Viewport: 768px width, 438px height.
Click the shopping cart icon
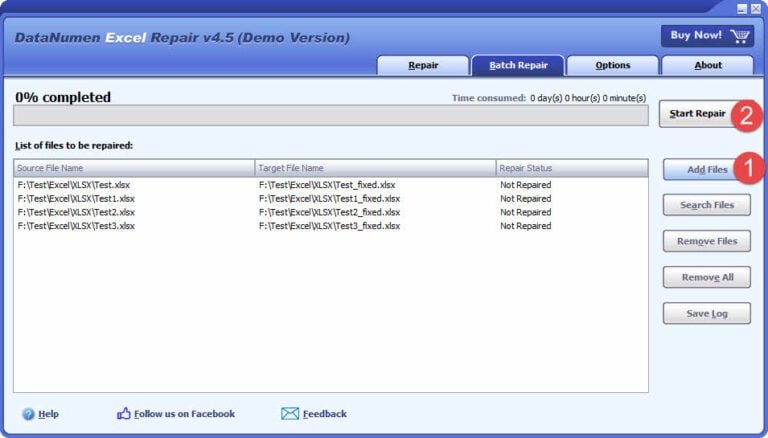pyautogui.click(x=740, y=36)
